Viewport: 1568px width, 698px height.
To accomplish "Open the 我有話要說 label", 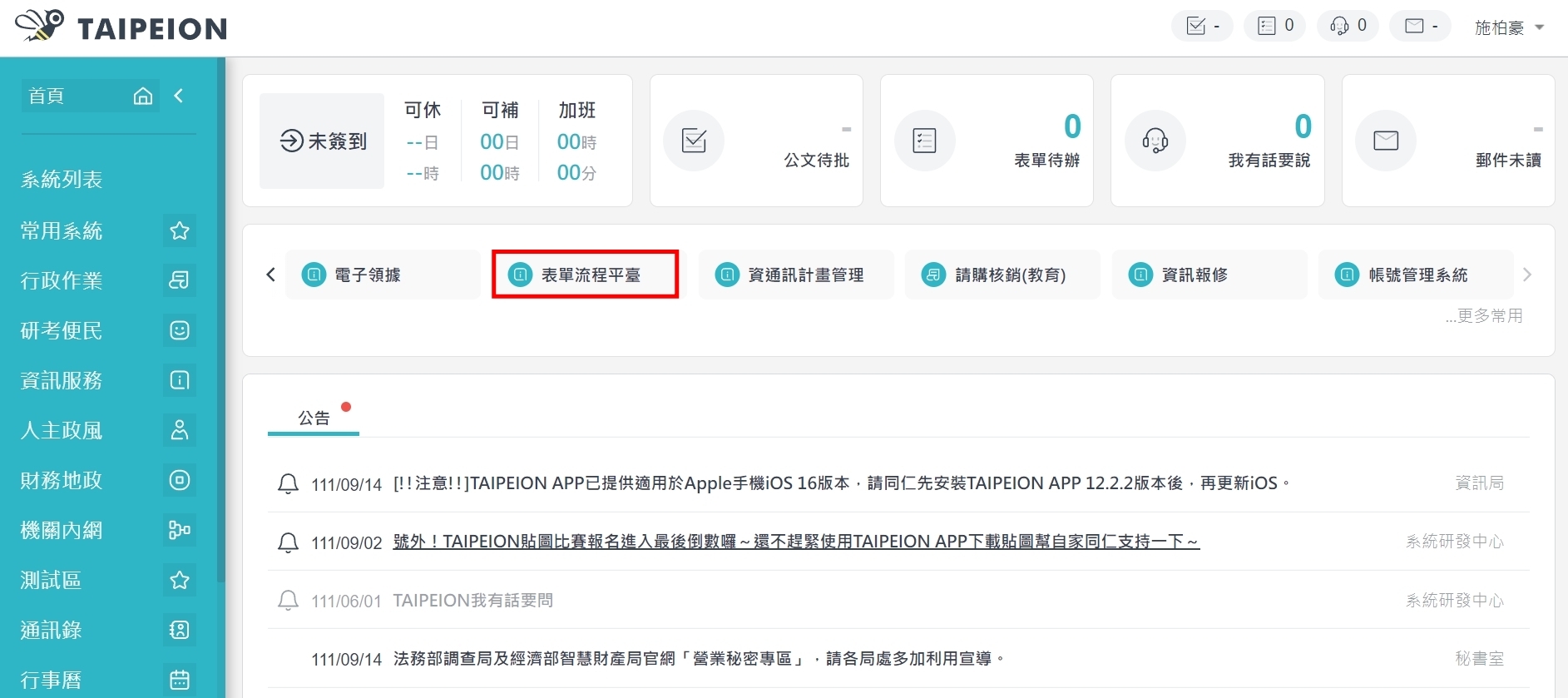I will [x=1269, y=161].
